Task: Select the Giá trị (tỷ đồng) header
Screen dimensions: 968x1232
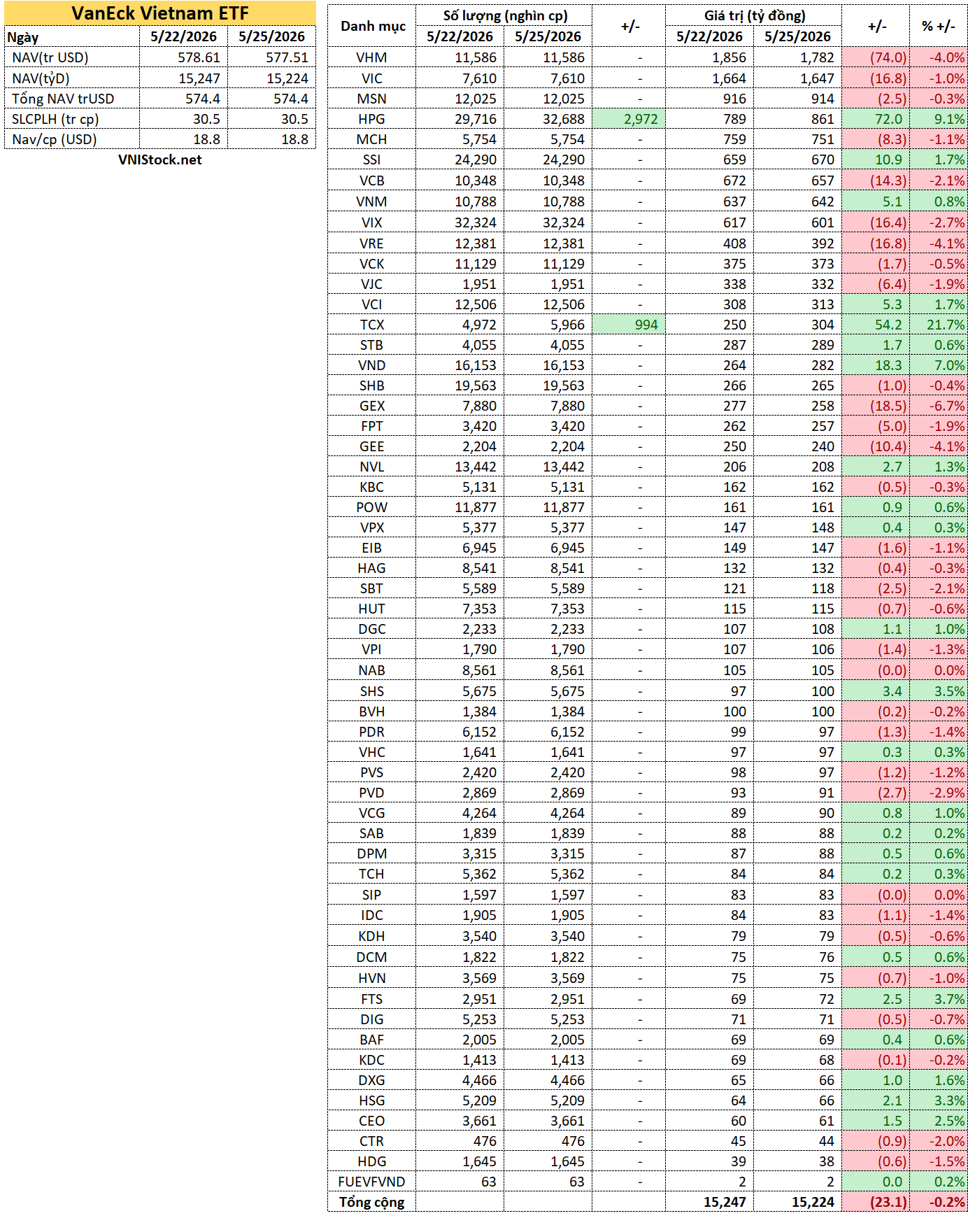Action: 754,15
